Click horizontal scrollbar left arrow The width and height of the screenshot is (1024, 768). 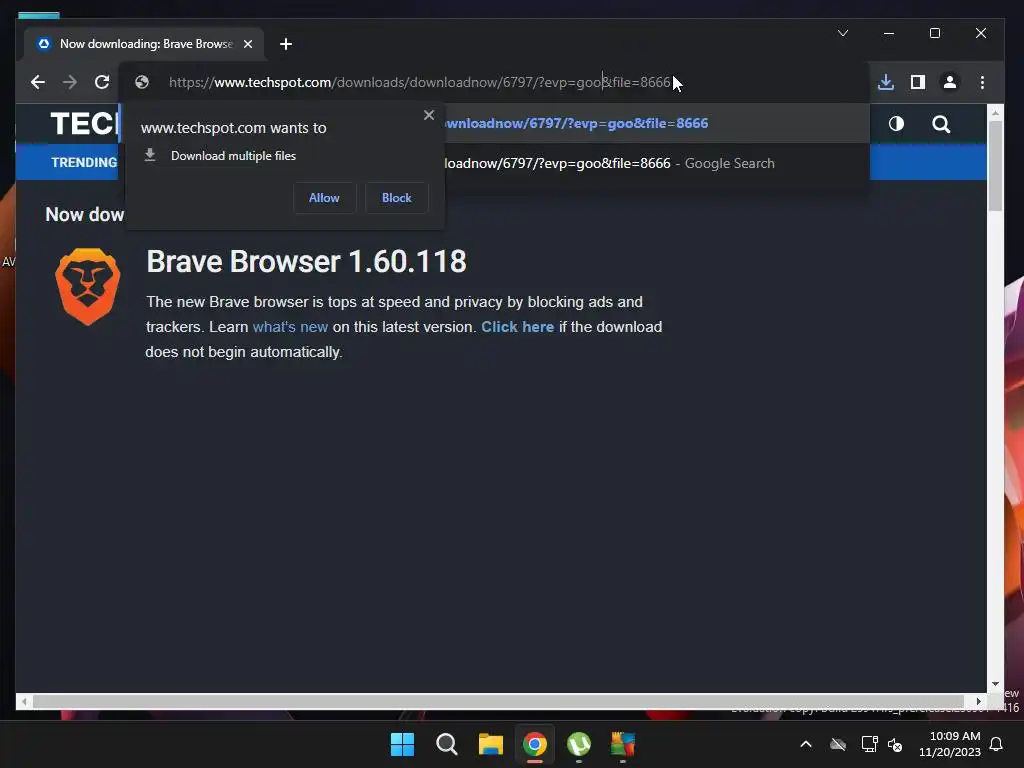point(24,701)
